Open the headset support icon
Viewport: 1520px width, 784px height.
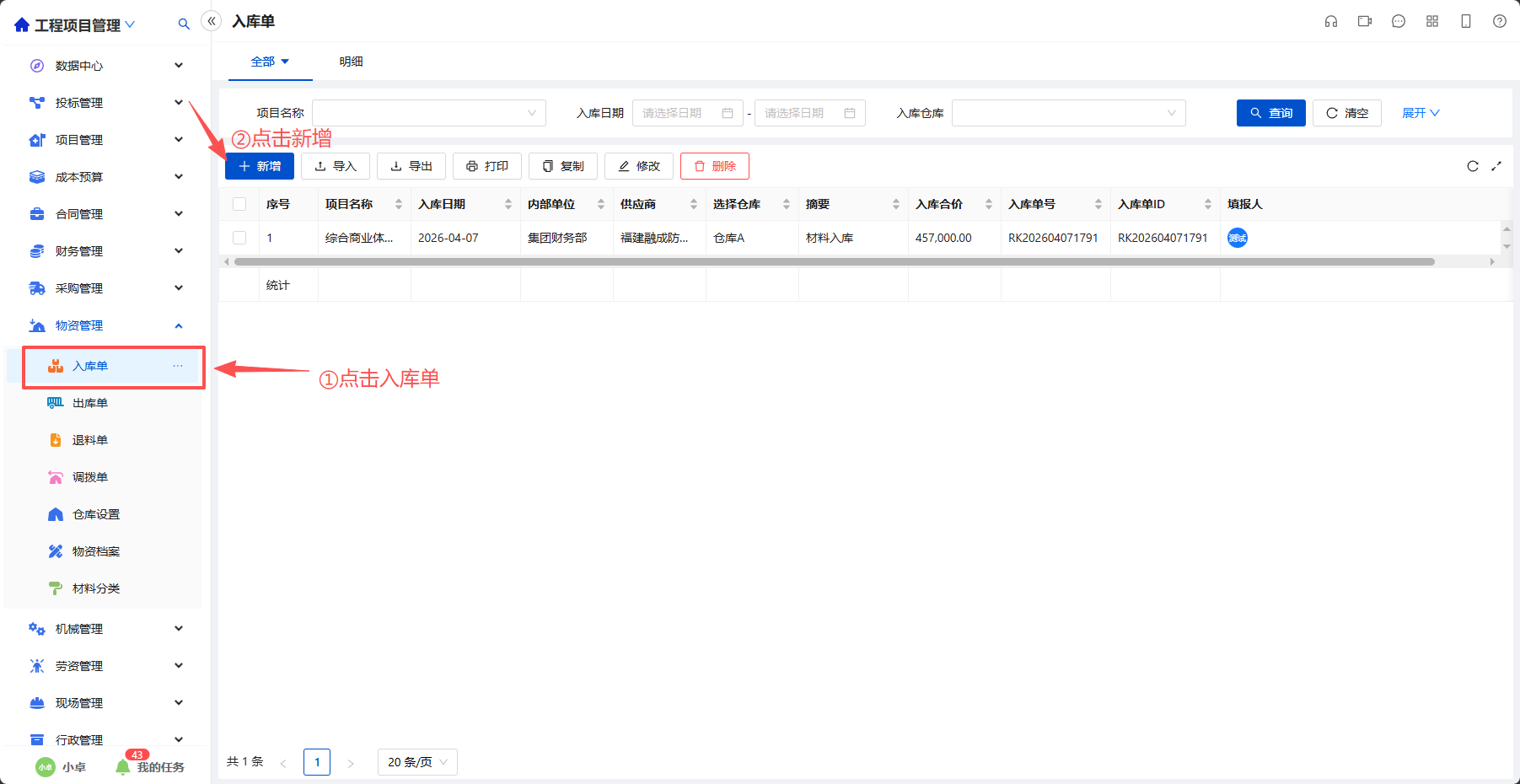click(x=1331, y=21)
